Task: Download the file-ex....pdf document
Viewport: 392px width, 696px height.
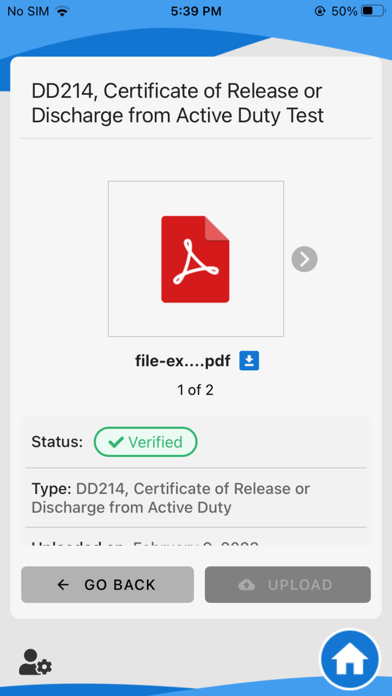Action: [x=249, y=361]
